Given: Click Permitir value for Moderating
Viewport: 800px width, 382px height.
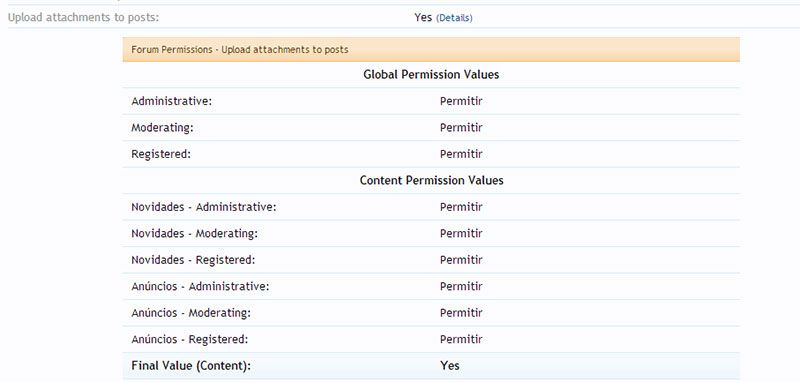Looking at the screenshot, I should 461,128.
